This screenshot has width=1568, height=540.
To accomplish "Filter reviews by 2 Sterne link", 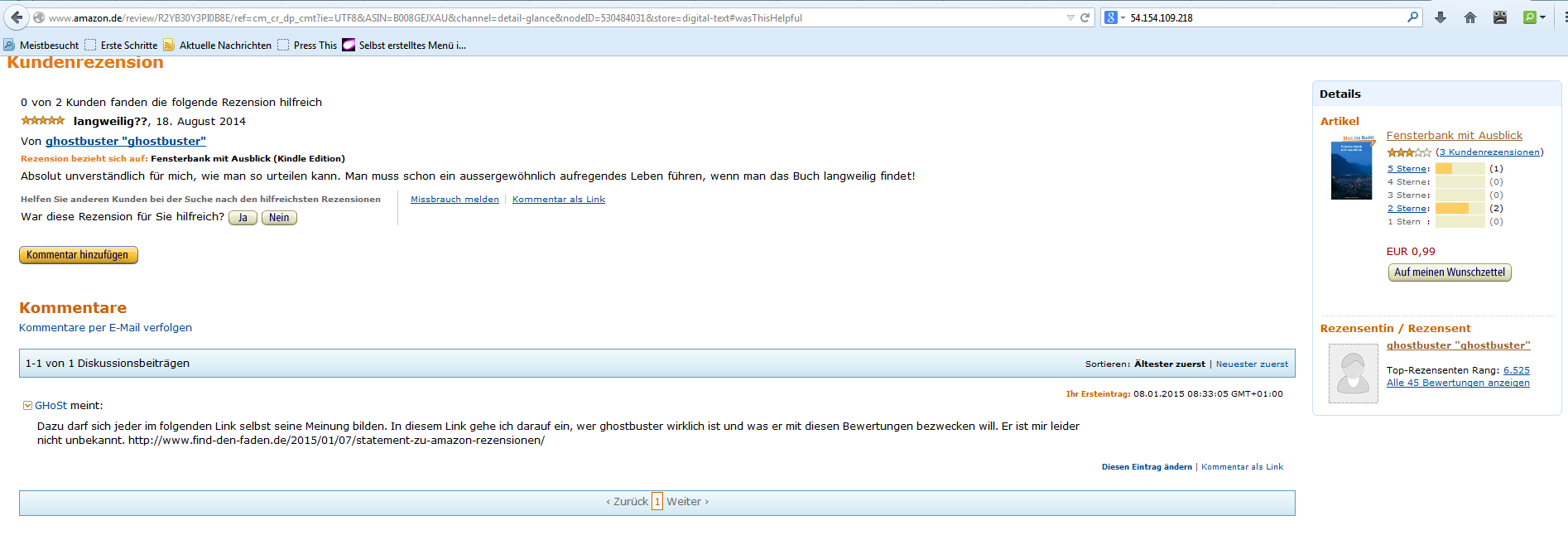I will coord(1407,209).
